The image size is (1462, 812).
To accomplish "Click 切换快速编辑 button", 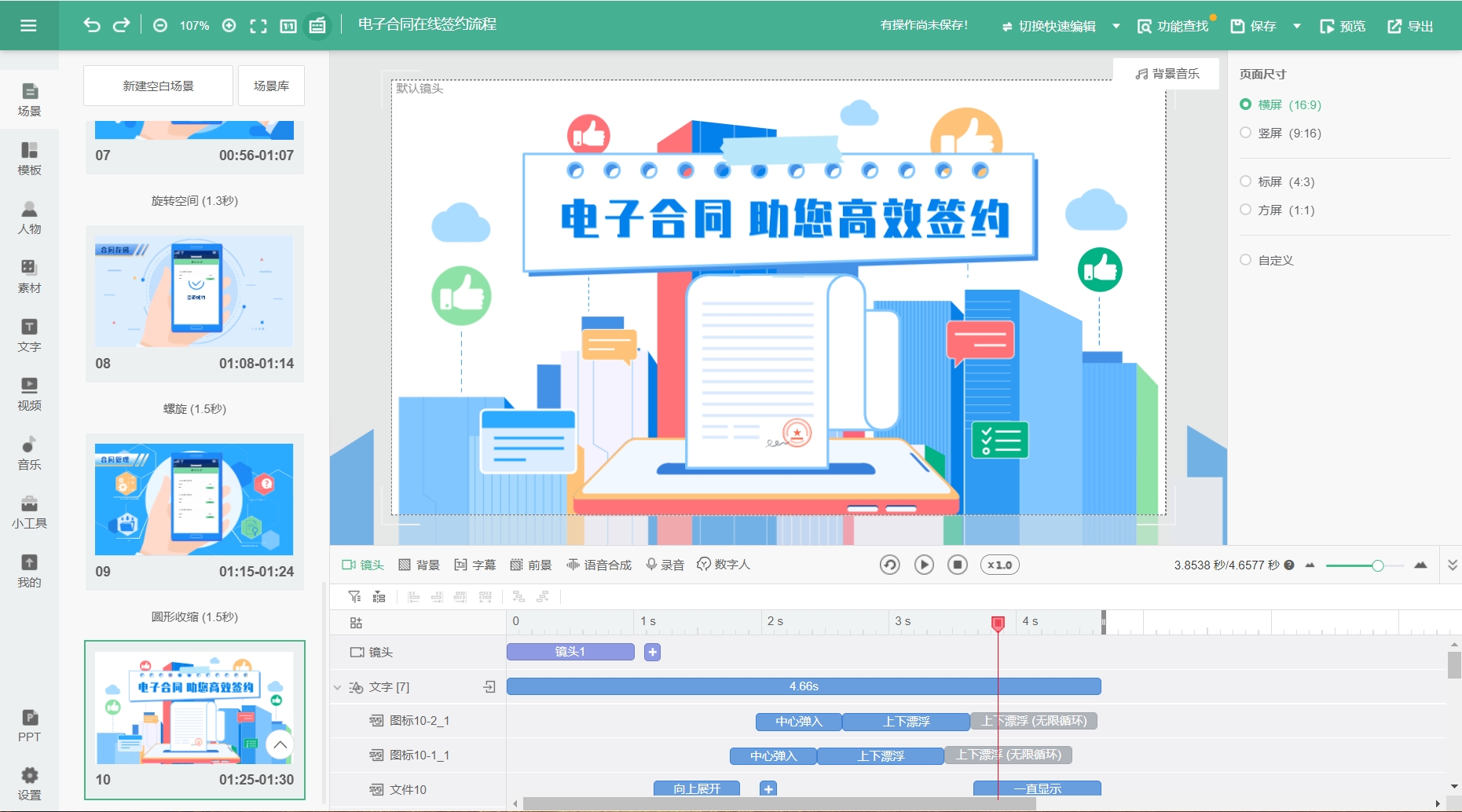I will 1049,26.
